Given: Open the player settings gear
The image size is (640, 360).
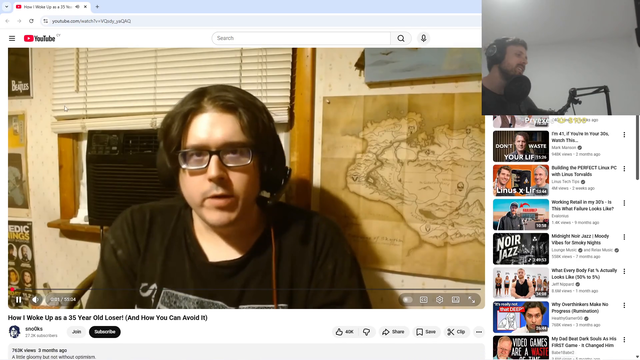Looking at the screenshot, I should point(440,300).
